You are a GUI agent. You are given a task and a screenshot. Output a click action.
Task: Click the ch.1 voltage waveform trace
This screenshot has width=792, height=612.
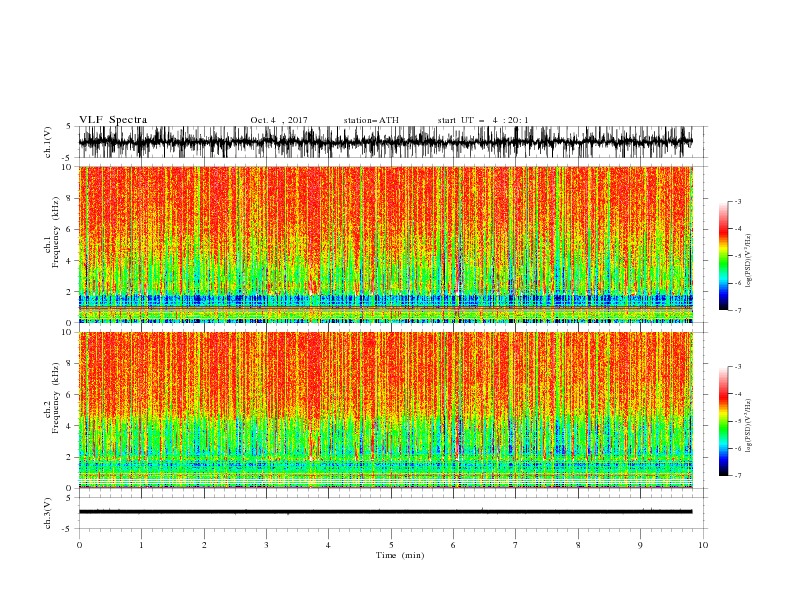point(385,142)
